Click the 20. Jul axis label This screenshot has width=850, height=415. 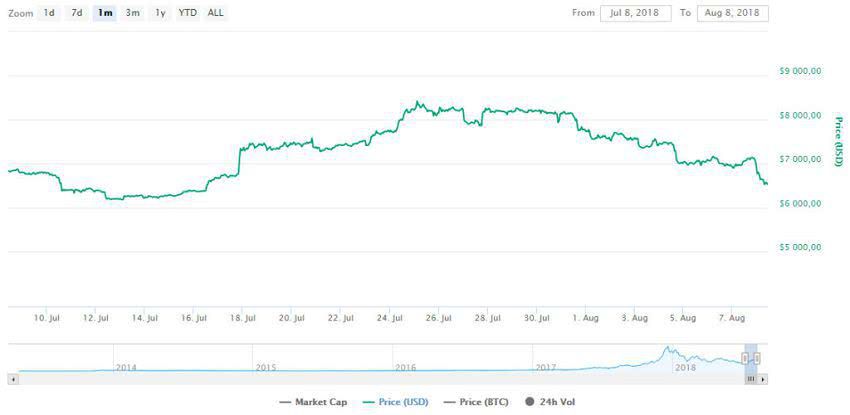(292, 318)
